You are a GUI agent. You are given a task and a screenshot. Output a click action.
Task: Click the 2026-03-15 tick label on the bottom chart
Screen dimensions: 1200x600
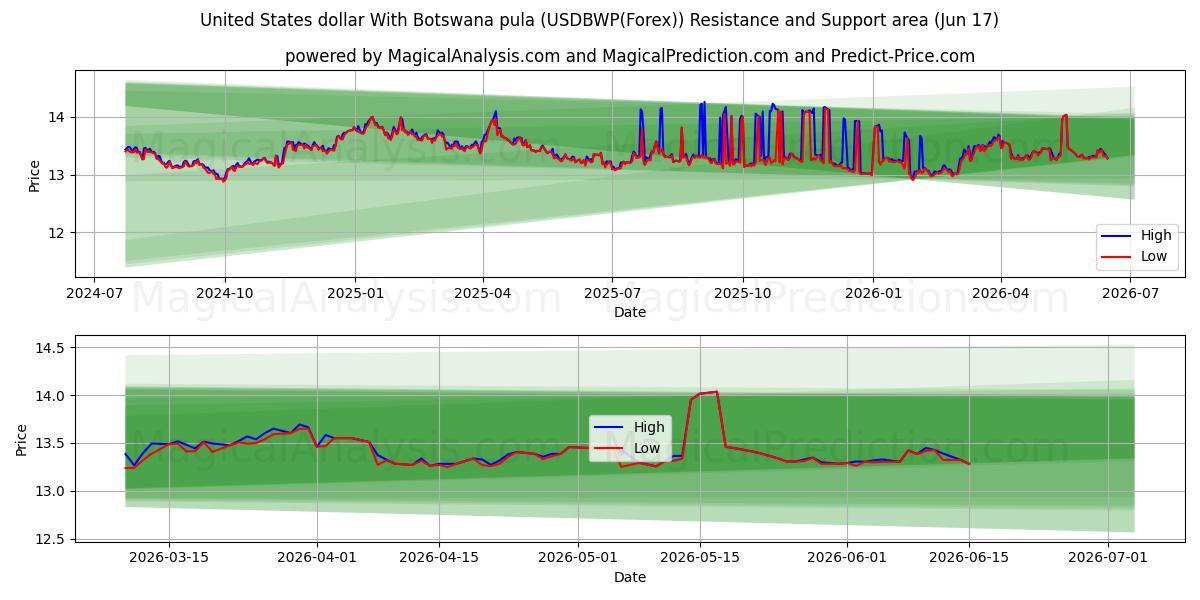pos(169,559)
